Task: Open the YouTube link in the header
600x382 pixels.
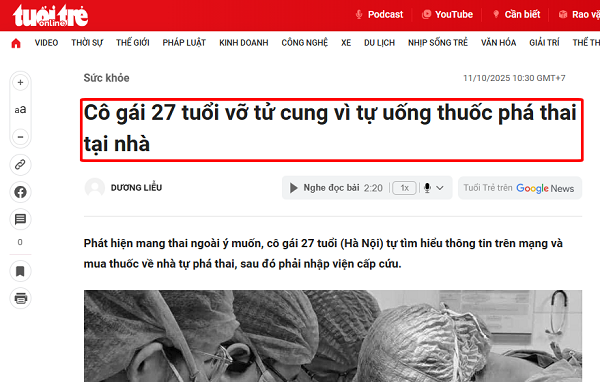Action: [x=447, y=15]
